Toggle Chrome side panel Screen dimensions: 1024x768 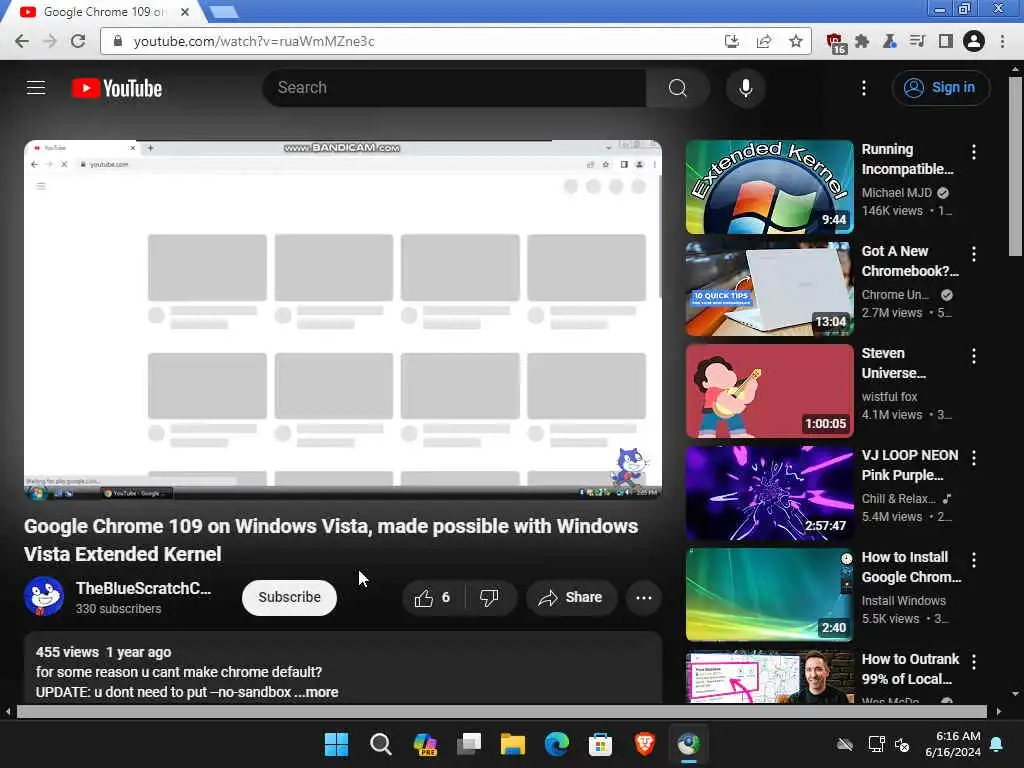[x=946, y=41]
